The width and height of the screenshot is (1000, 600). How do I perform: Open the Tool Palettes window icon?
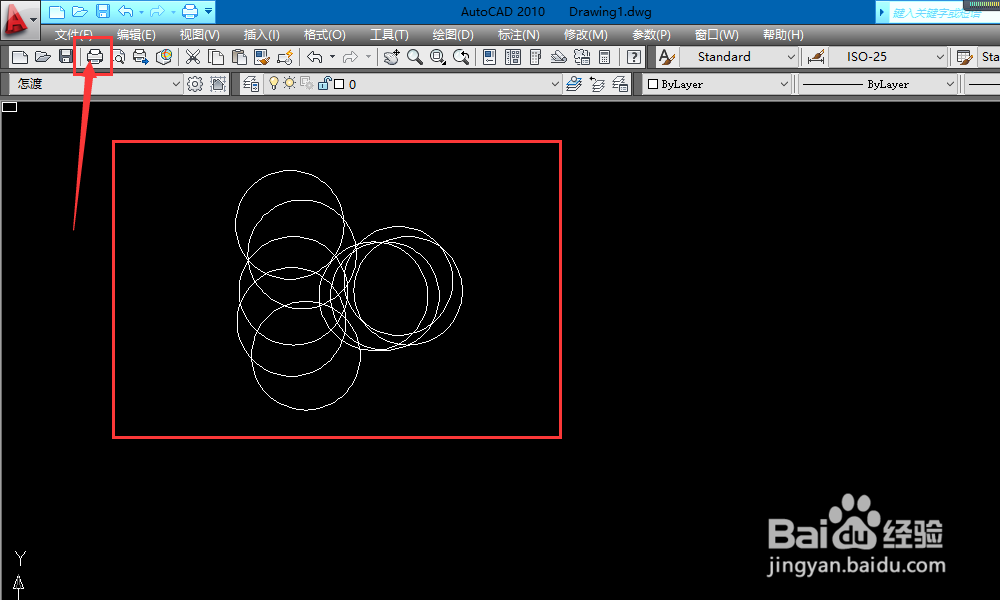click(x=536, y=57)
